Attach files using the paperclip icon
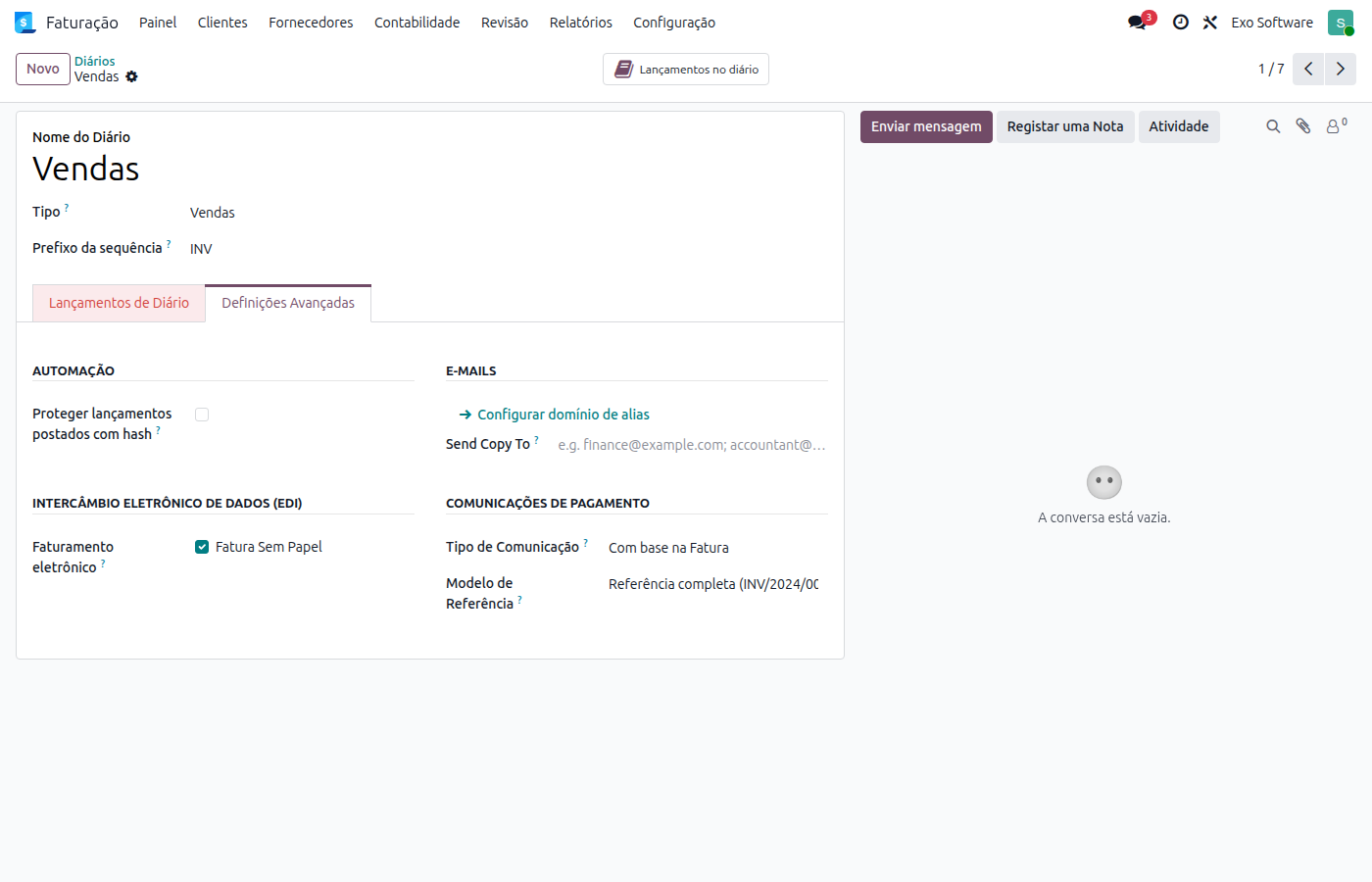The image size is (1372, 882). point(1303,126)
